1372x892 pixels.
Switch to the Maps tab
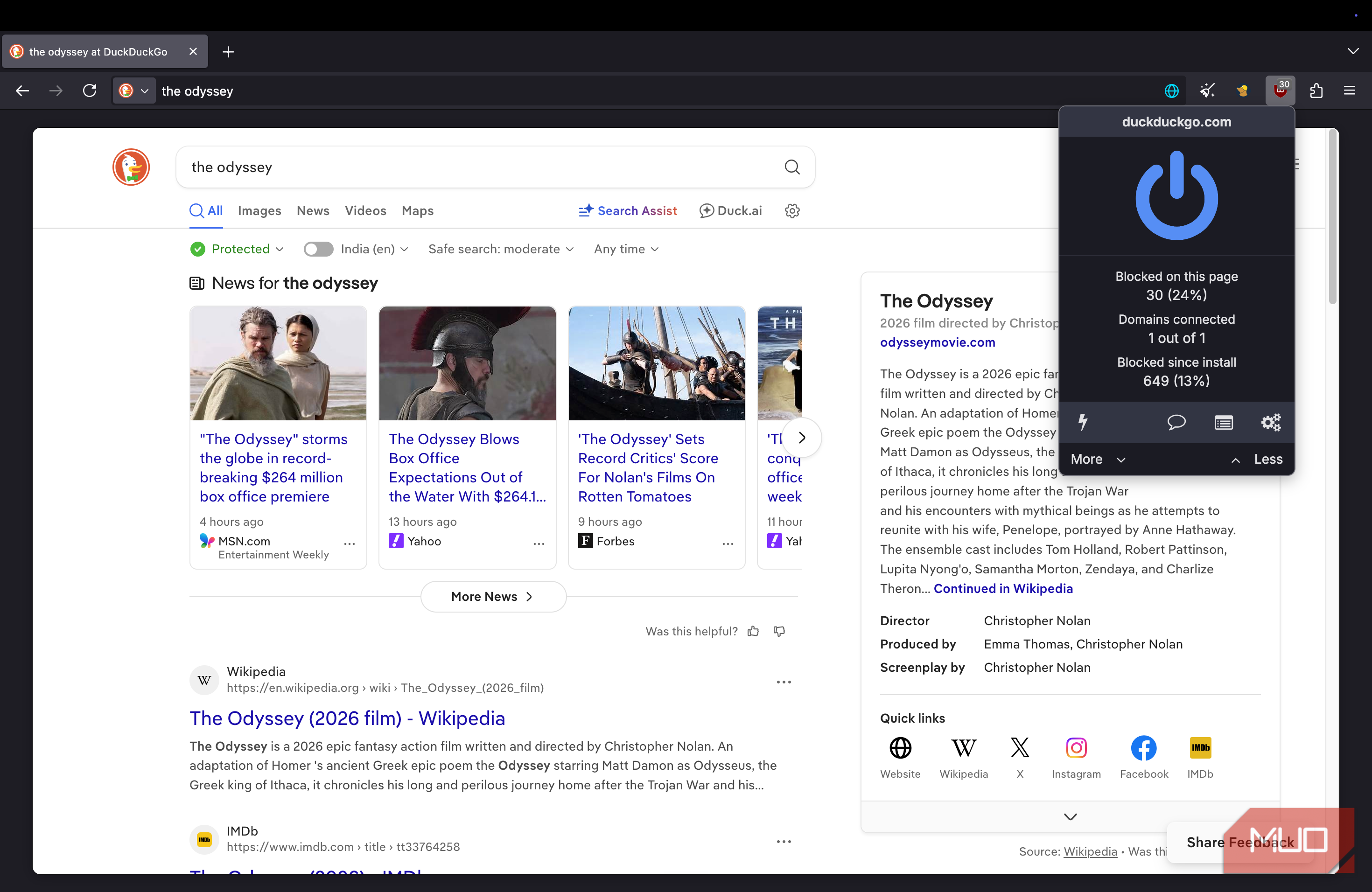417,211
